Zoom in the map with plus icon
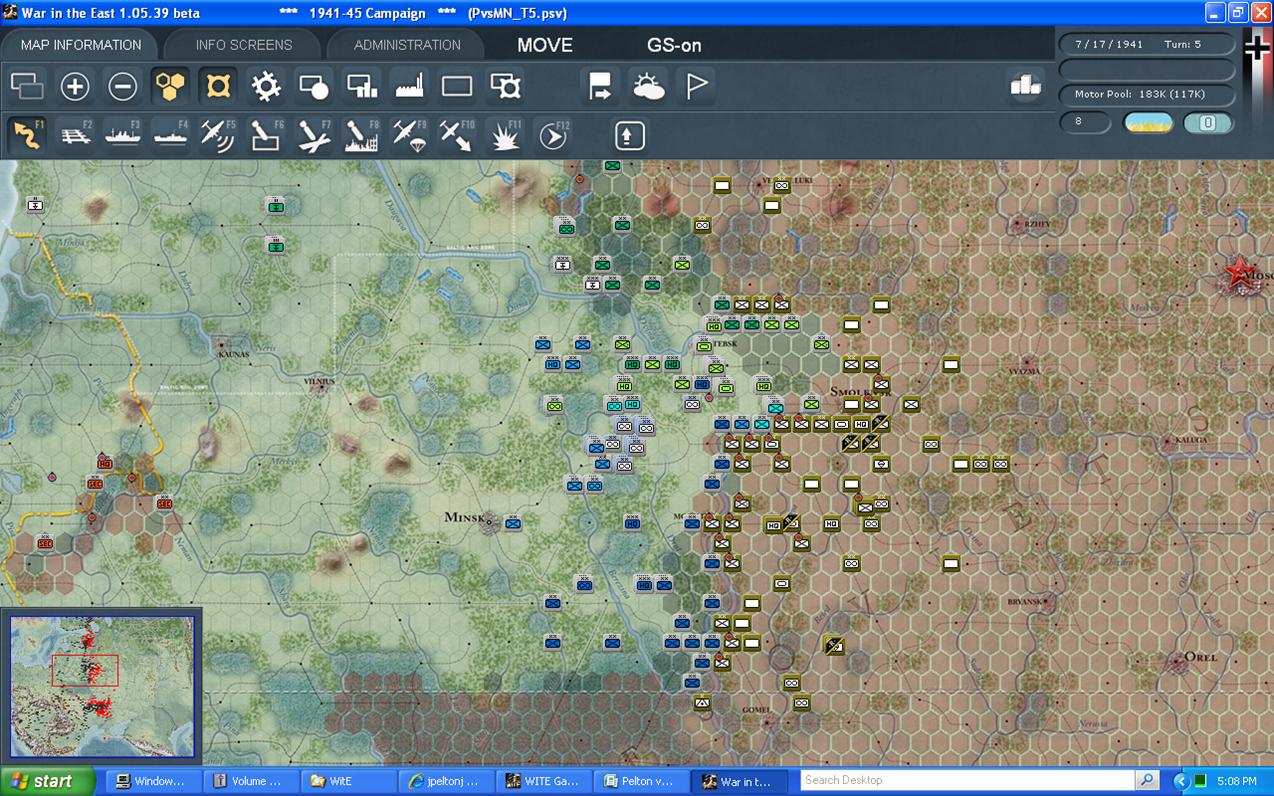 tap(75, 86)
